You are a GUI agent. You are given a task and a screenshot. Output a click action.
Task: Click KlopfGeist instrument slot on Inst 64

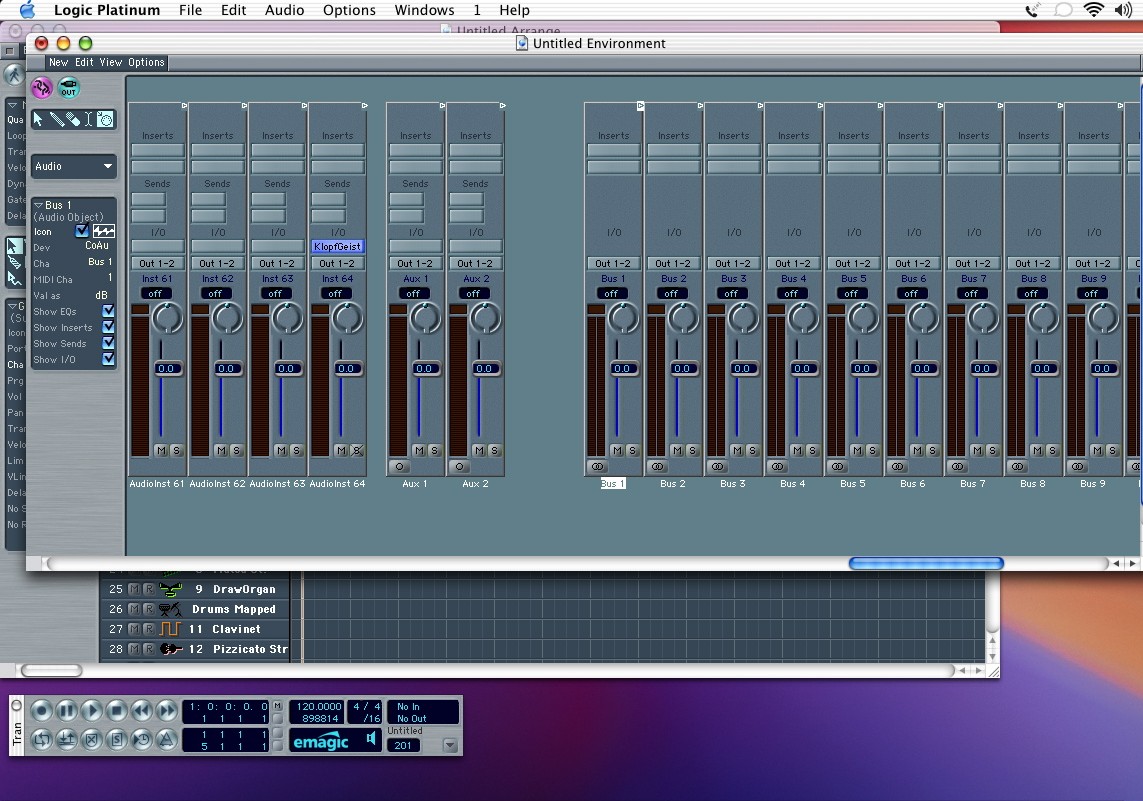pos(337,246)
